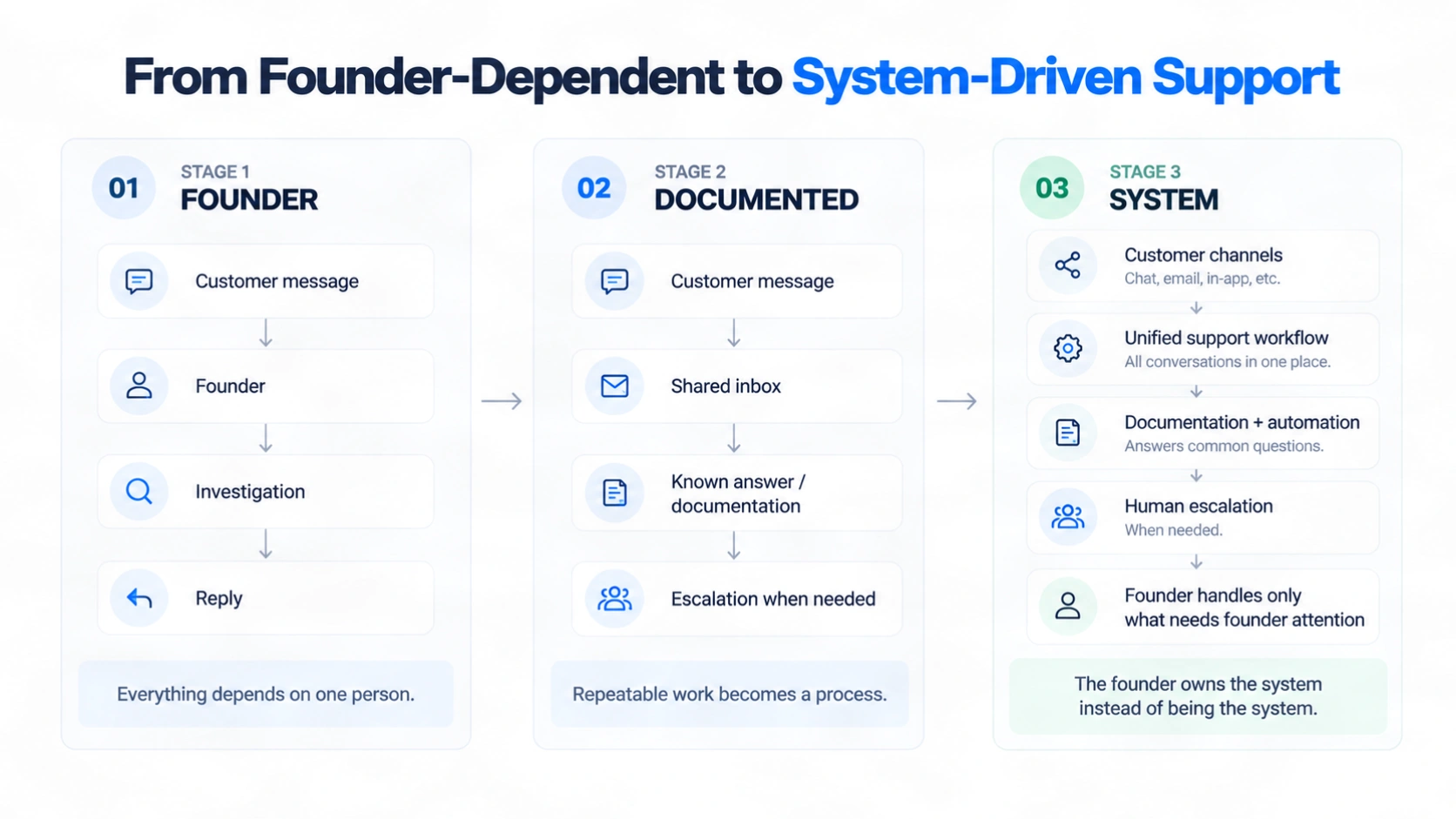Select the "Chat, email, in-app, etc." subtitle
This screenshot has width=1456, height=819.
[1202, 279]
